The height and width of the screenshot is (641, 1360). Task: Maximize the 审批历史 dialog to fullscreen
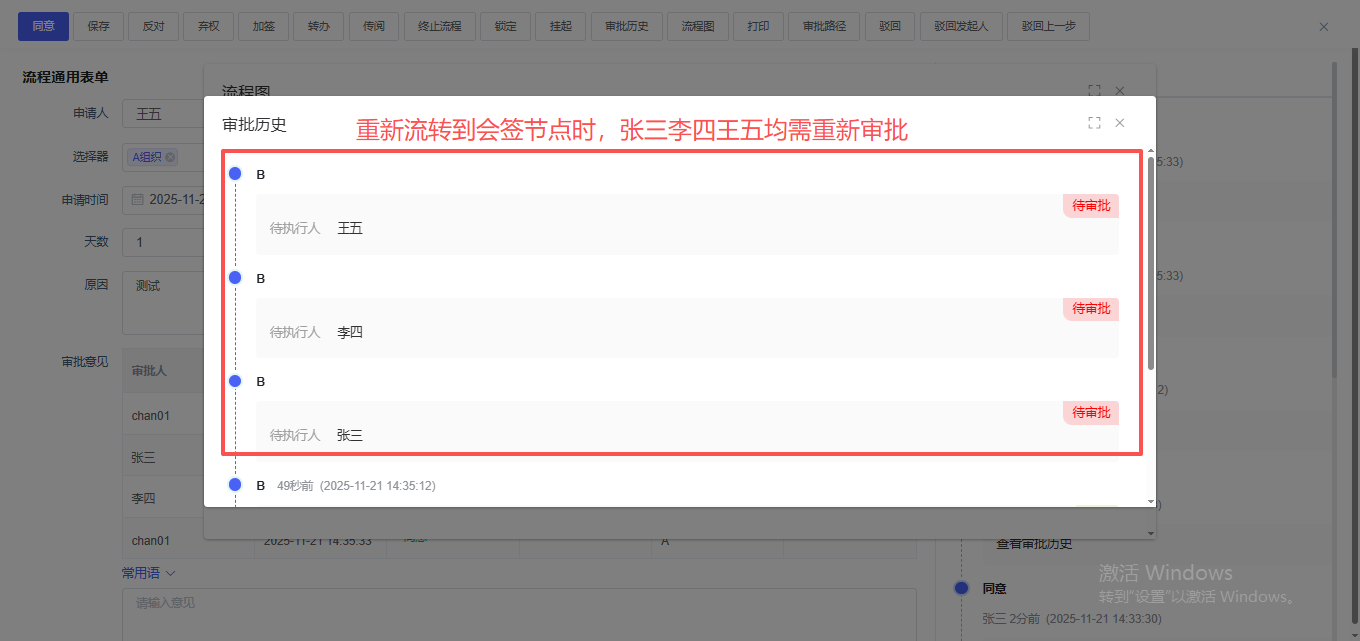[x=1094, y=123]
